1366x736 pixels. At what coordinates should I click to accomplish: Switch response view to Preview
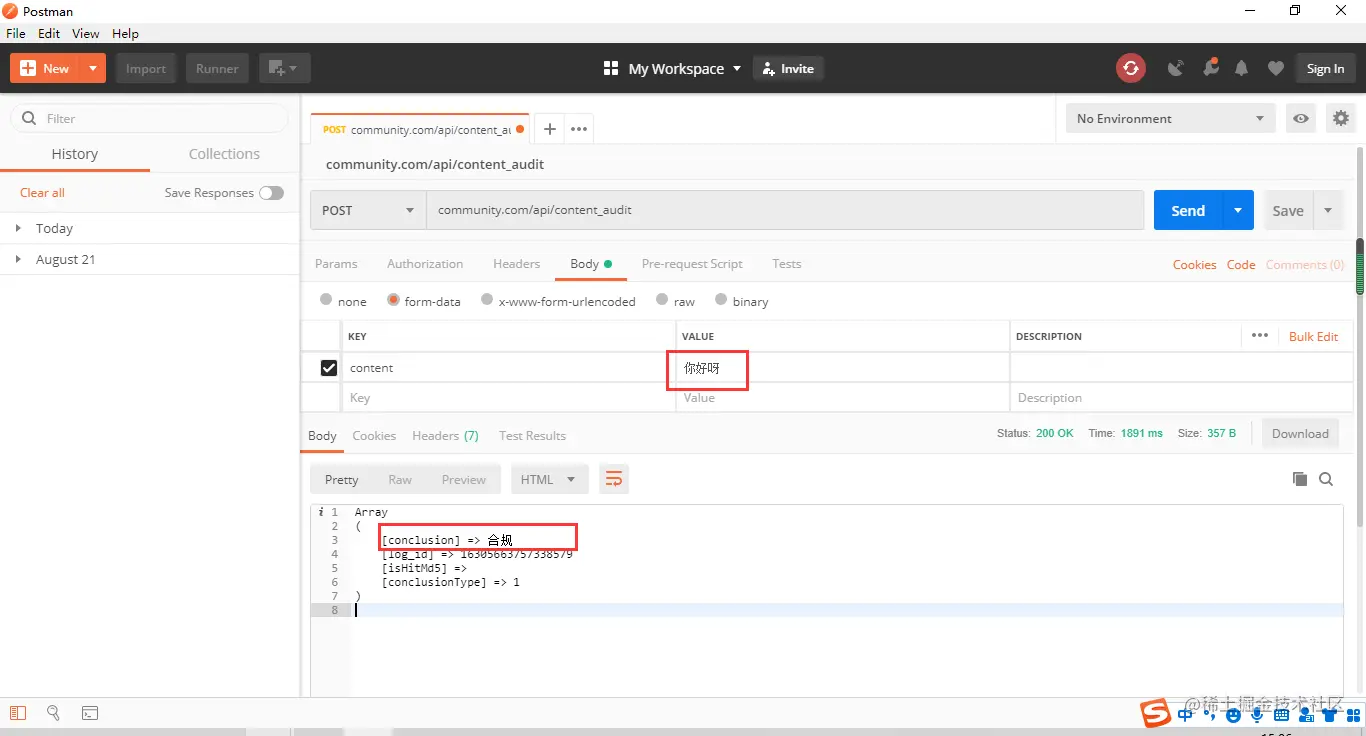[463, 480]
